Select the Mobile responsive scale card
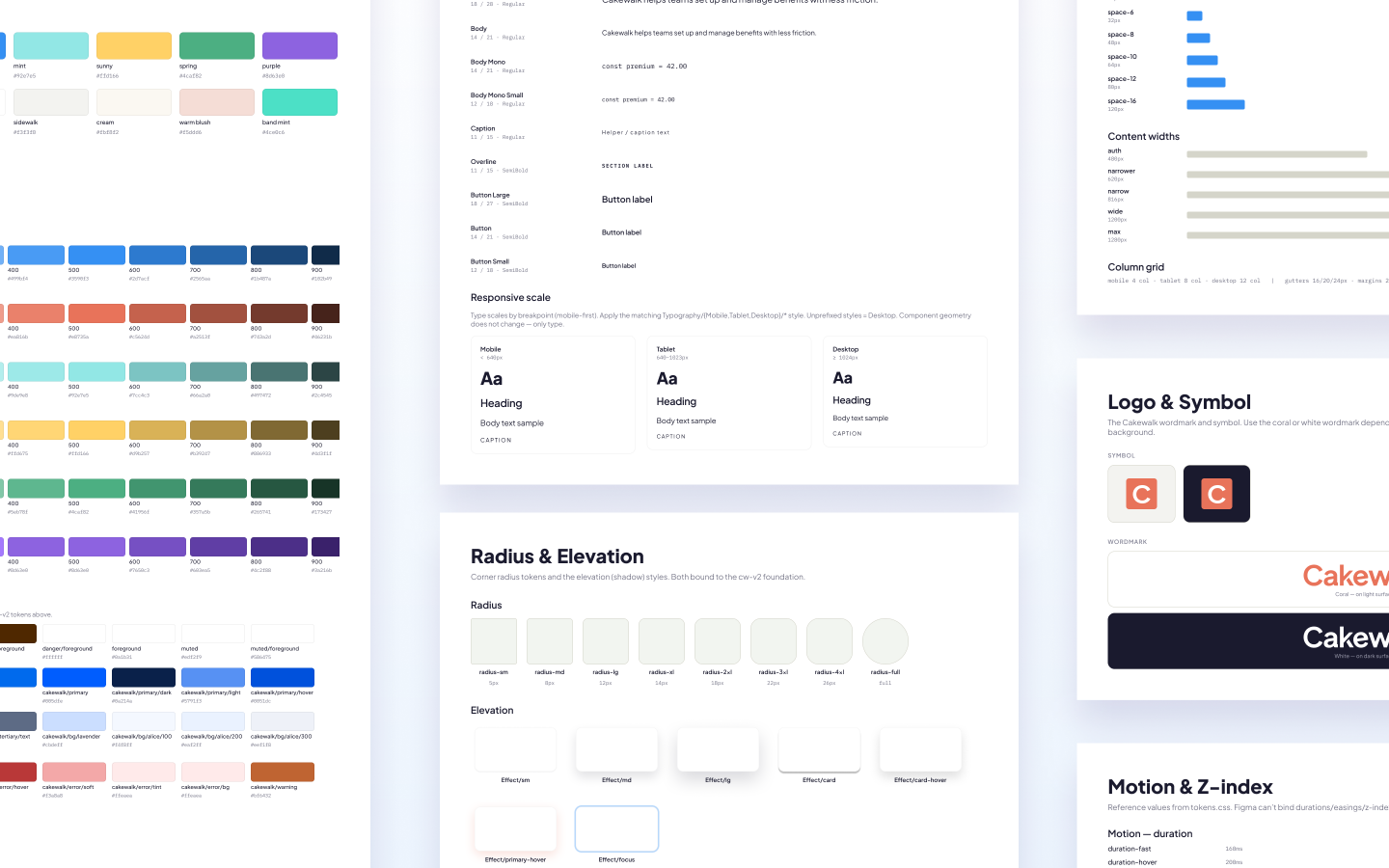Viewport: 1389px width, 868px height. point(553,395)
